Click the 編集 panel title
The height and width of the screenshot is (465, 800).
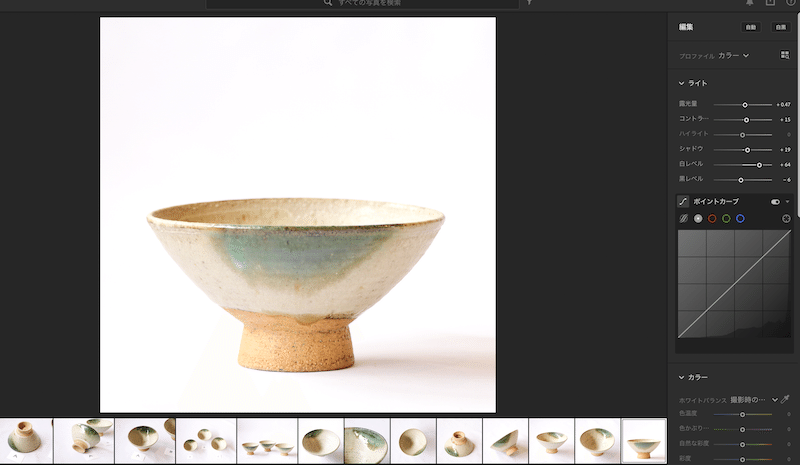click(x=686, y=27)
